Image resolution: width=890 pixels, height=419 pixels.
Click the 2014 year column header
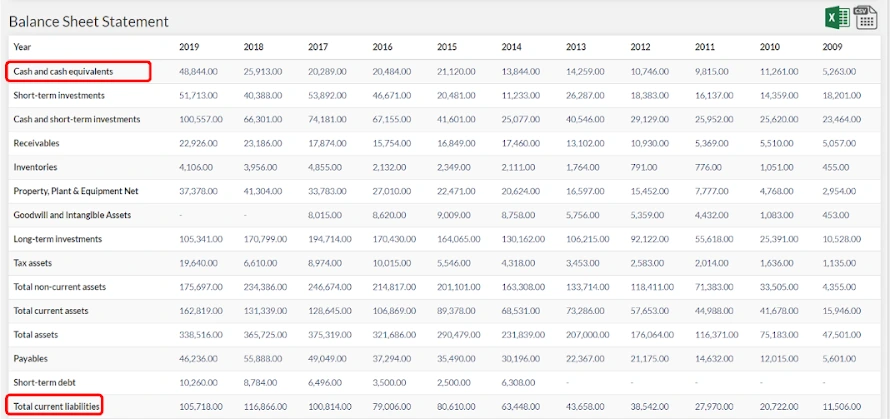[511, 47]
